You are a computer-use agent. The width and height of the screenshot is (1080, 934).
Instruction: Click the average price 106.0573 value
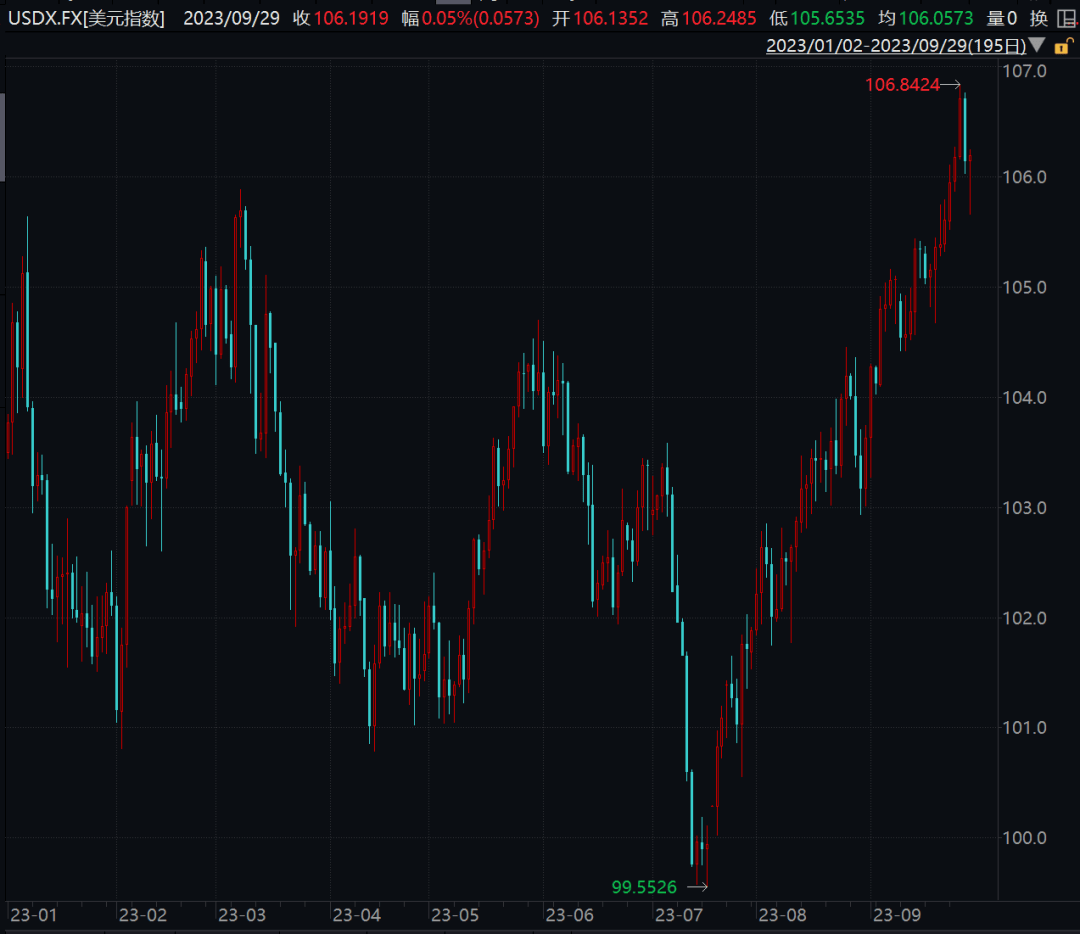[936, 18]
